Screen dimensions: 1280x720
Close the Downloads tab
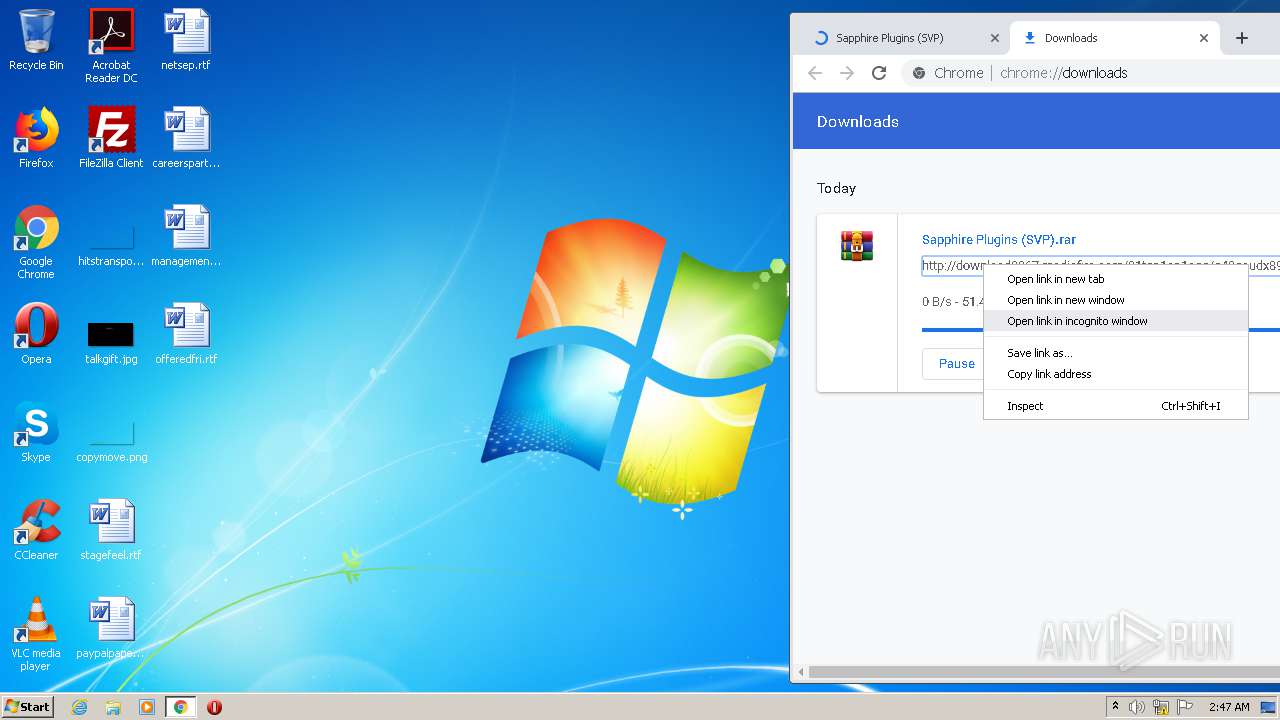(x=1204, y=38)
